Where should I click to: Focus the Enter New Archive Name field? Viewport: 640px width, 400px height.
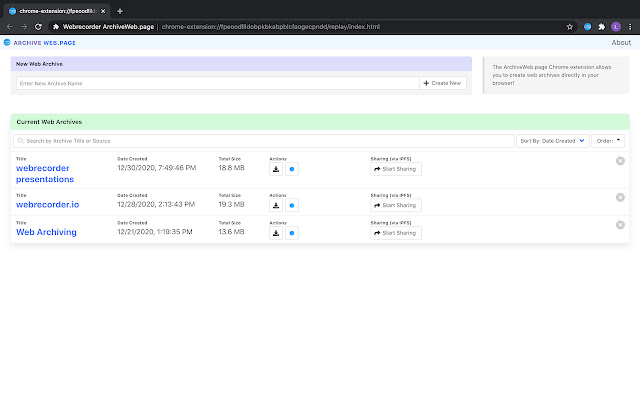[217, 83]
